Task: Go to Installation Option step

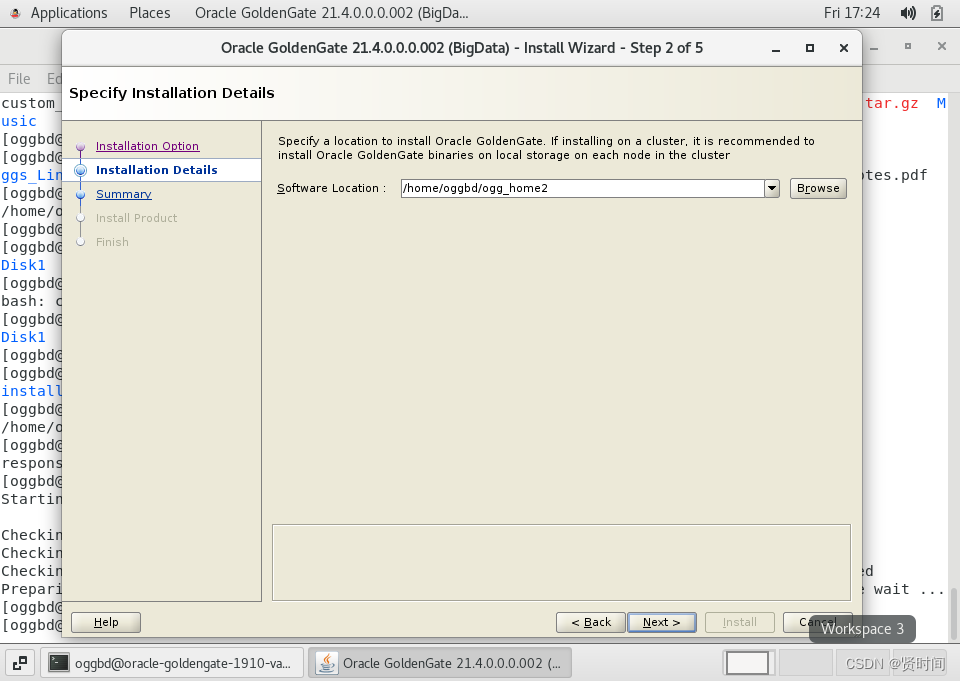Action: tap(147, 146)
